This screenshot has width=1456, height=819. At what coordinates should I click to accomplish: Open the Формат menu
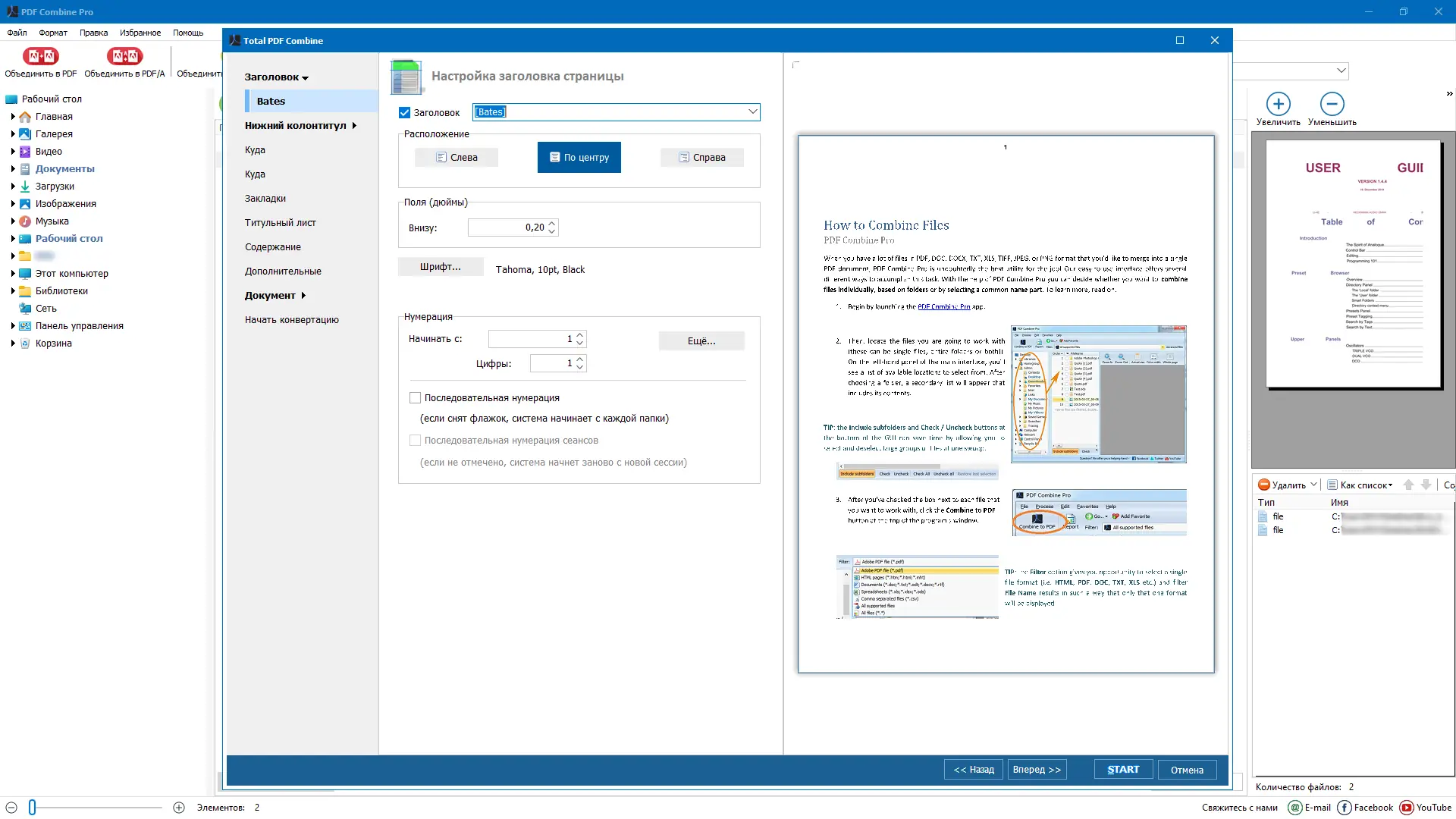[x=53, y=33]
